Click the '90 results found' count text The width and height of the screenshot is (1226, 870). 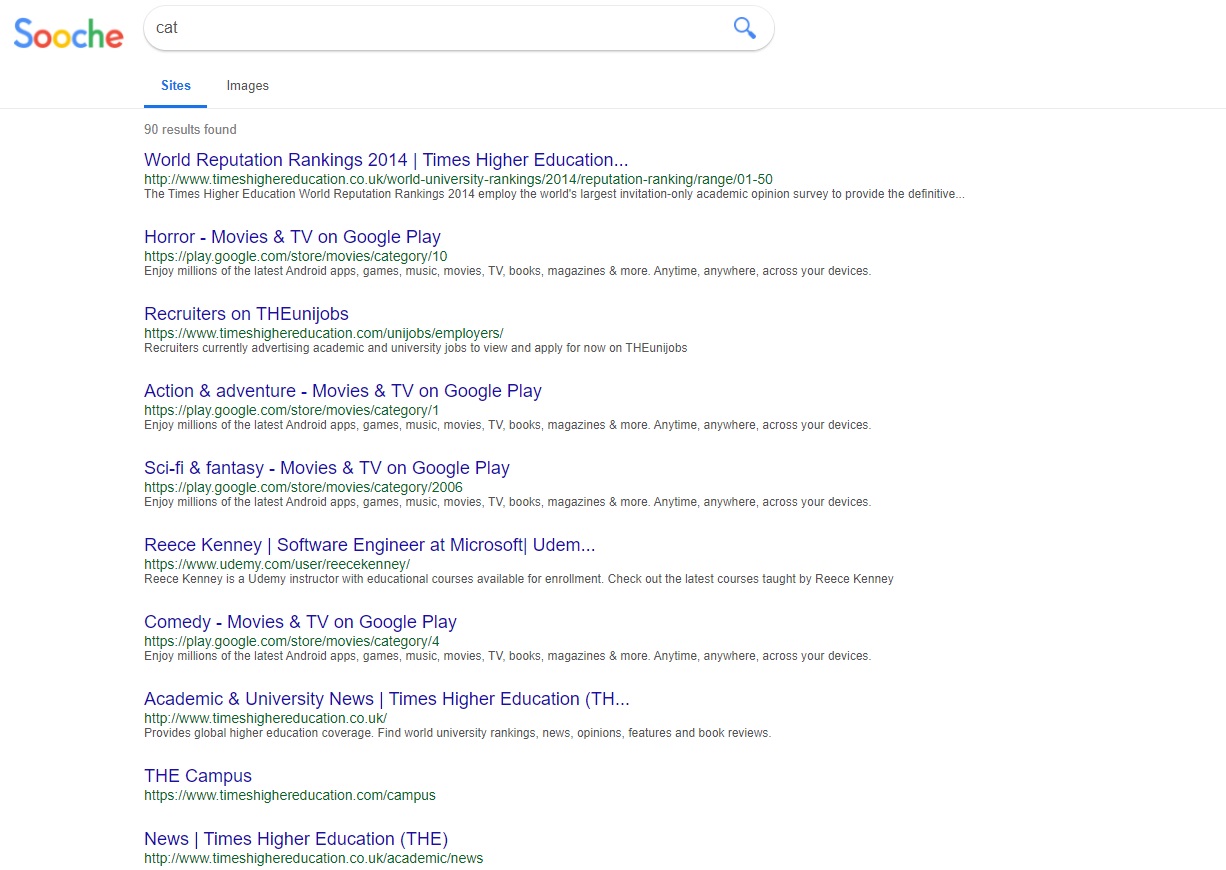click(190, 130)
